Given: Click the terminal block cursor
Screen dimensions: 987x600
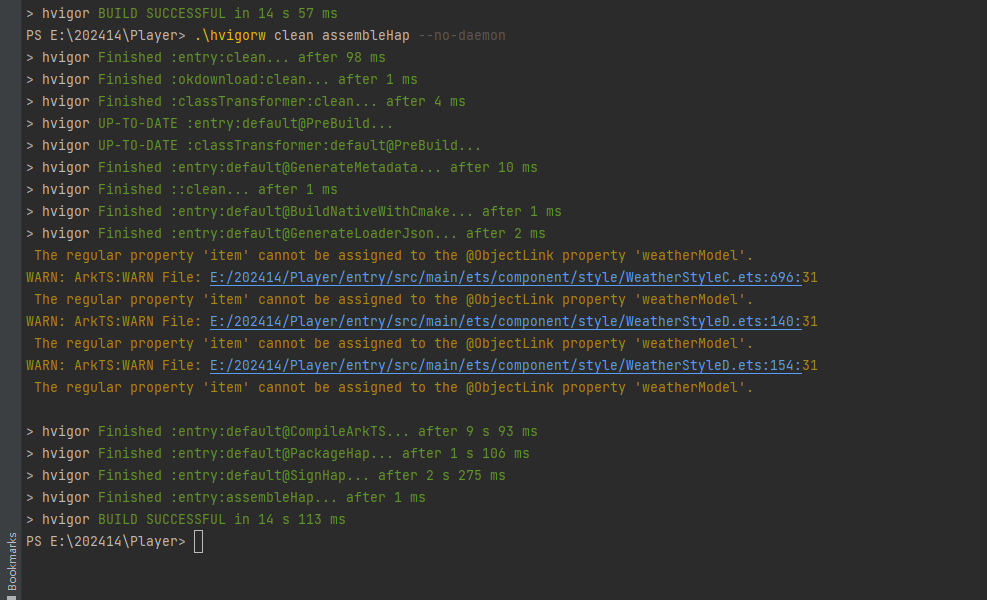Looking at the screenshot, I should (198, 541).
